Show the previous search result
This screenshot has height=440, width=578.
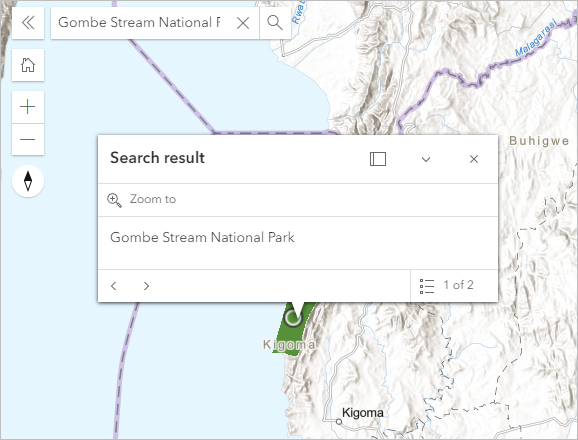(114, 286)
